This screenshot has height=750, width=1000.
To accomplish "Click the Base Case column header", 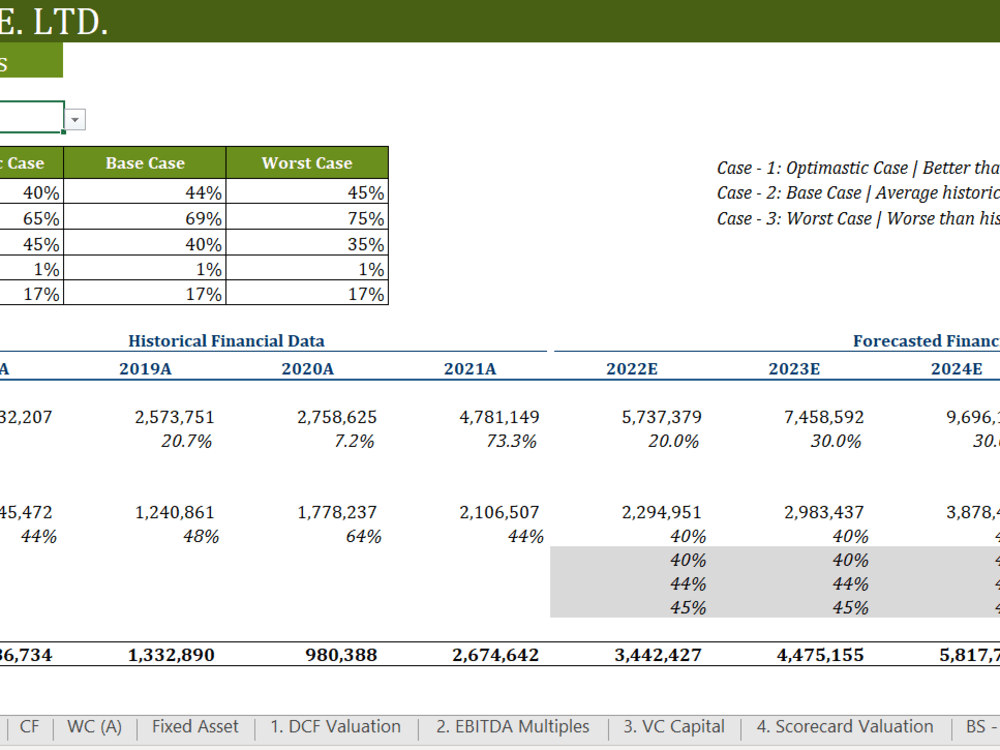I will [x=145, y=163].
